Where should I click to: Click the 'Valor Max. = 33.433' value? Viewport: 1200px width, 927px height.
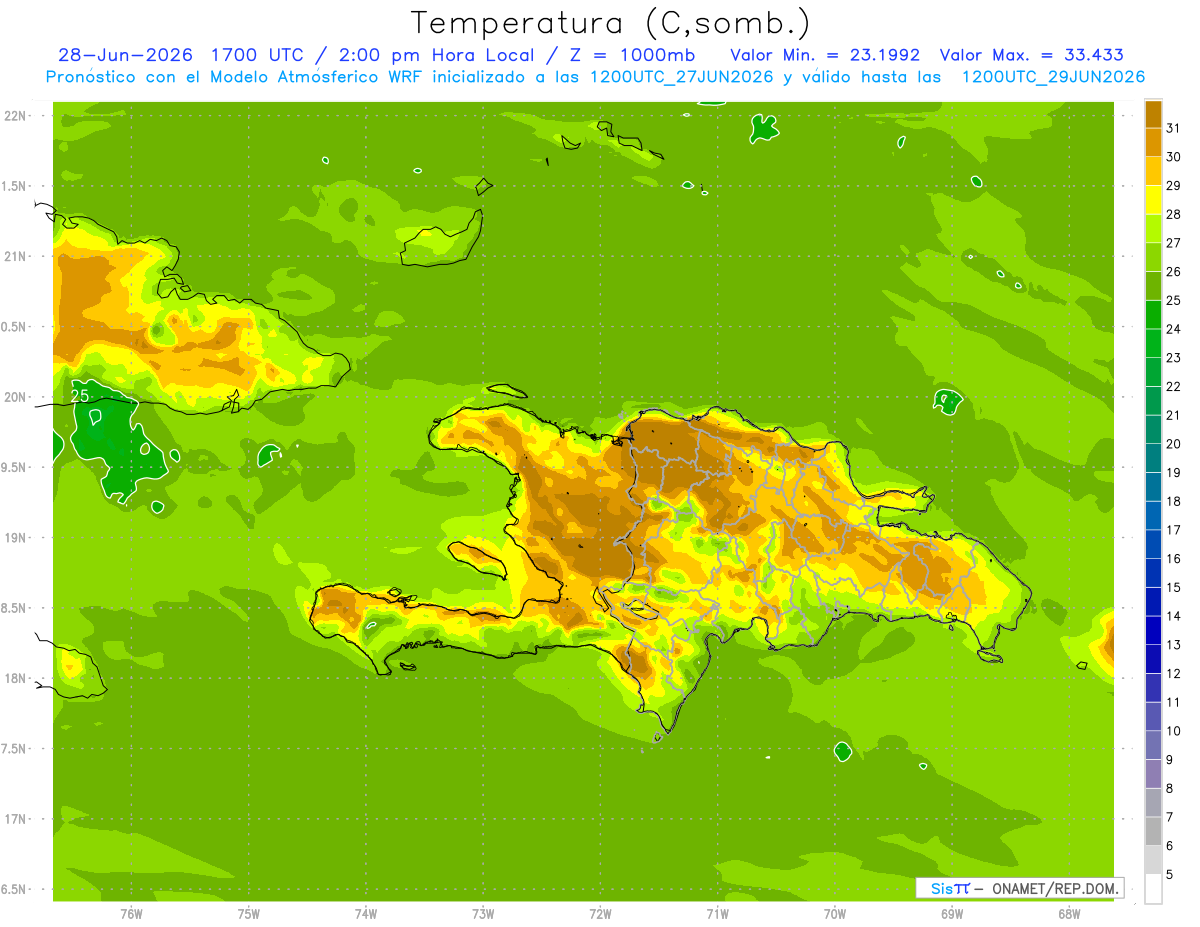[1032, 55]
